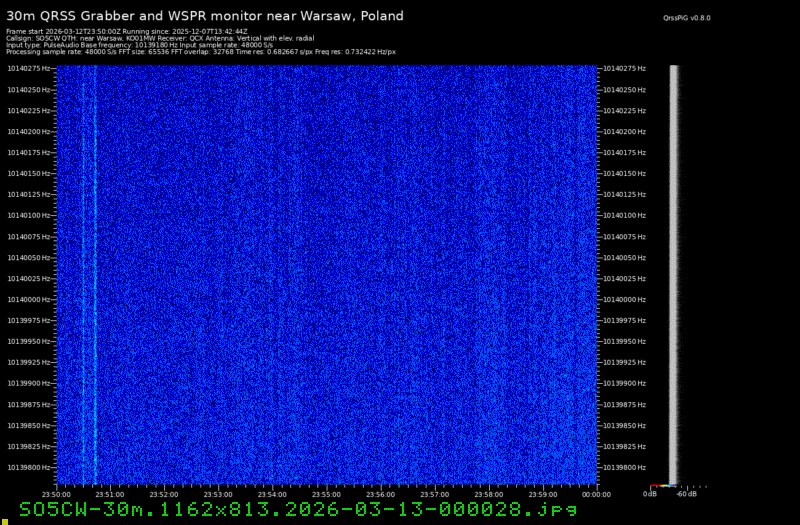
Task: Click the 23:55:00 time axis marker
Action: (327, 493)
